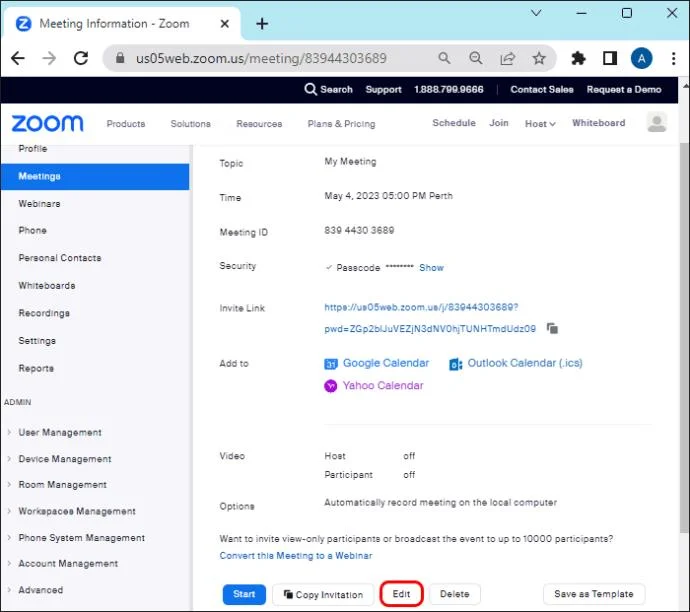Image resolution: width=690 pixels, height=612 pixels.
Task: Reload the page with refresh icon
Action: click(81, 58)
